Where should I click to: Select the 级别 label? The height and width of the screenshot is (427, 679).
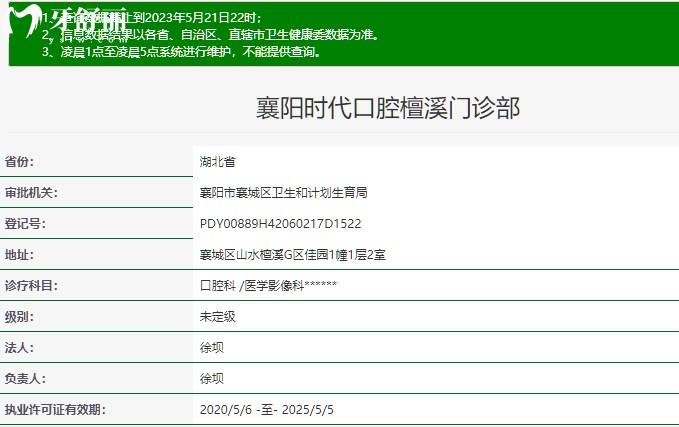tap(19, 317)
